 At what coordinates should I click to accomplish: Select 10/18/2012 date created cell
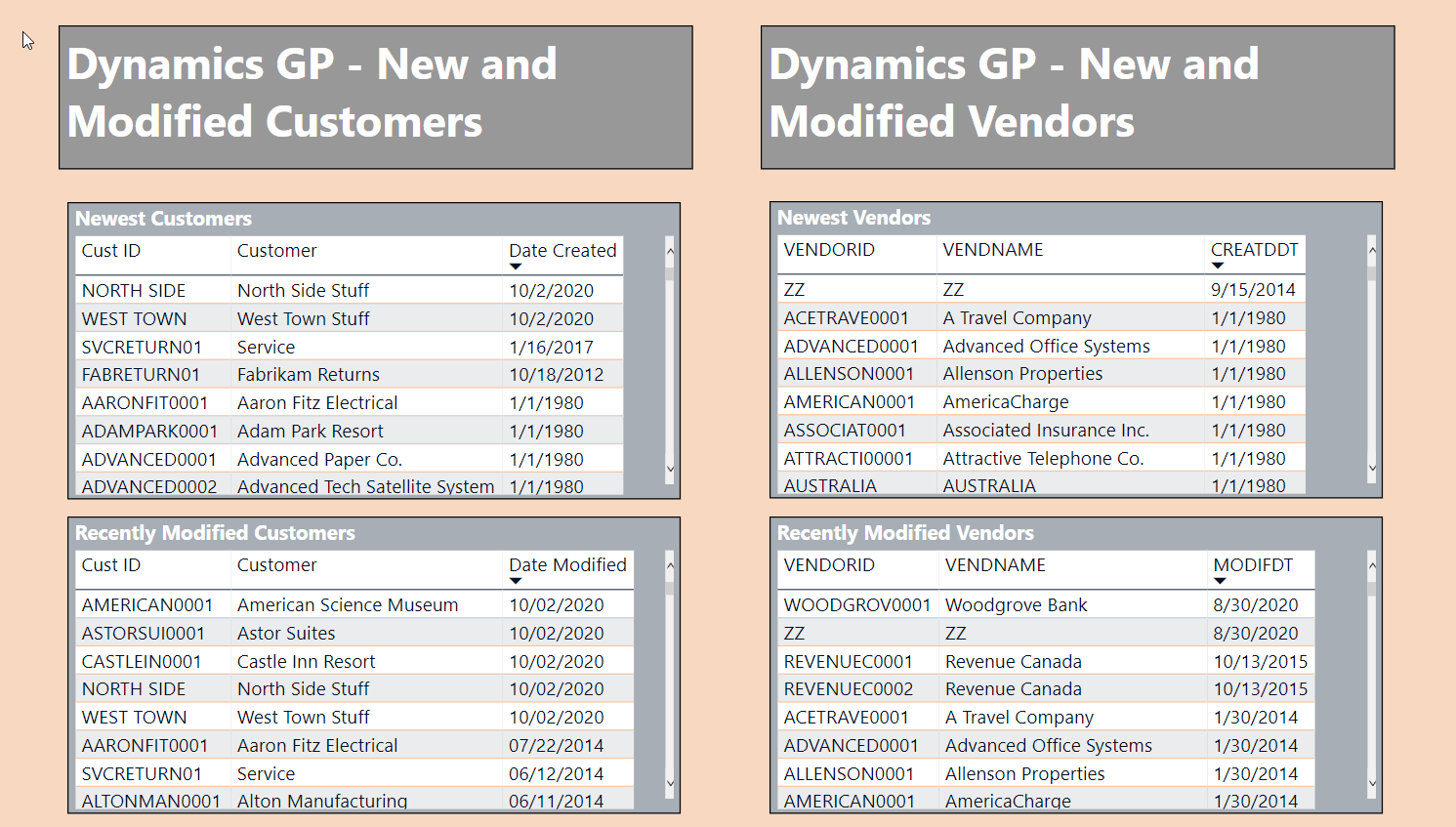557,375
